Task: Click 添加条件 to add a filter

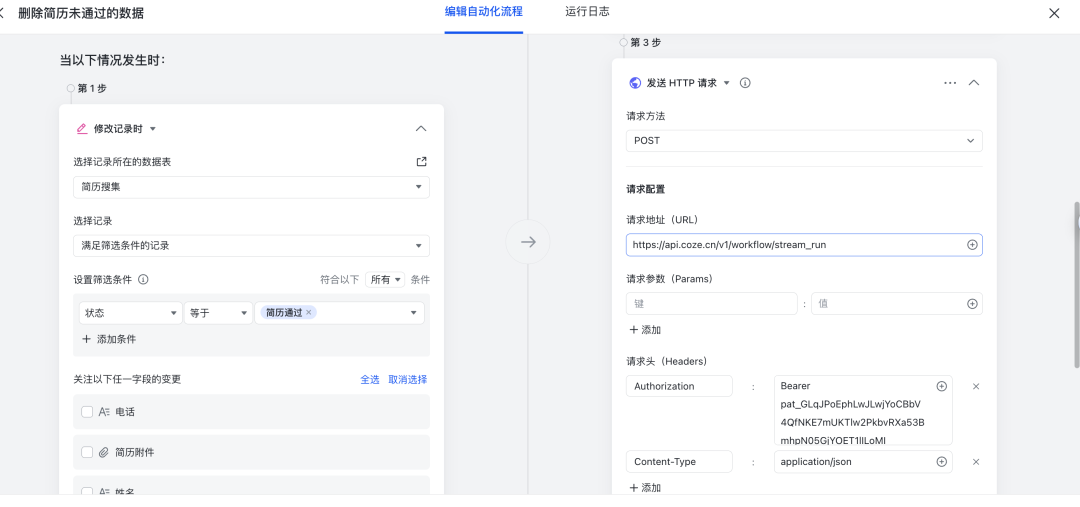Action: pyautogui.click(x=109, y=340)
